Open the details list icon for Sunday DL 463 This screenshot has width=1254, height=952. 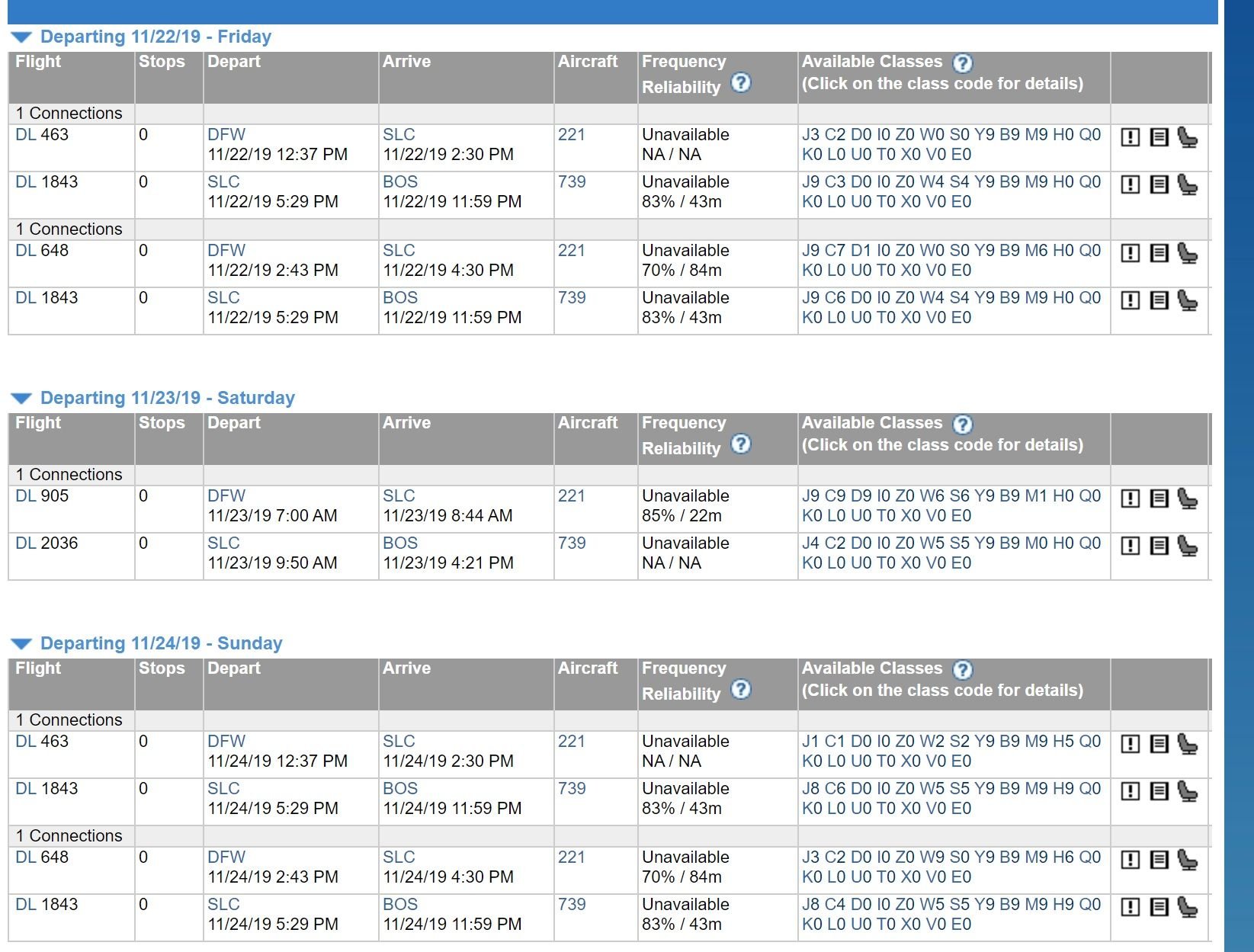[x=1159, y=745]
